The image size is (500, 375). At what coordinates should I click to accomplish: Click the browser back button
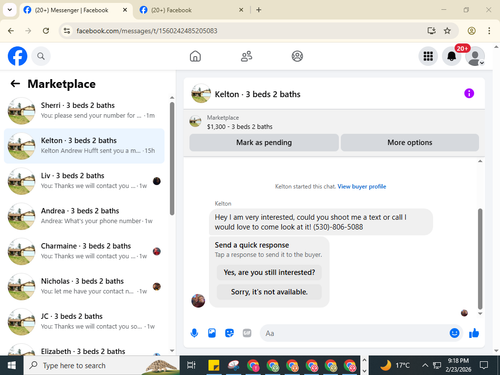click(x=11, y=31)
